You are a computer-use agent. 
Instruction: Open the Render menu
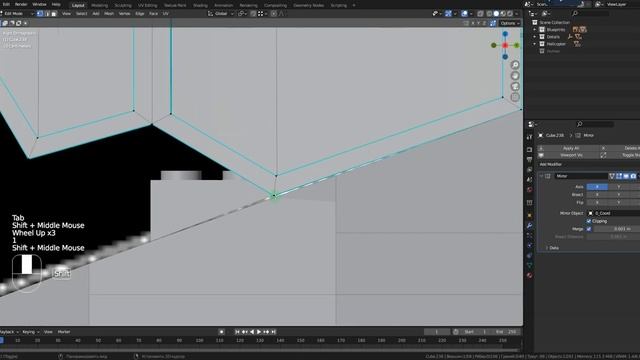coord(21,4)
